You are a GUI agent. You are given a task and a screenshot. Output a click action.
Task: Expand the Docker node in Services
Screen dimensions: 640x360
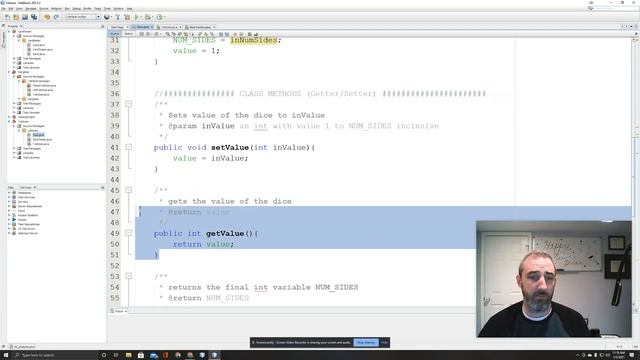(9, 220)
